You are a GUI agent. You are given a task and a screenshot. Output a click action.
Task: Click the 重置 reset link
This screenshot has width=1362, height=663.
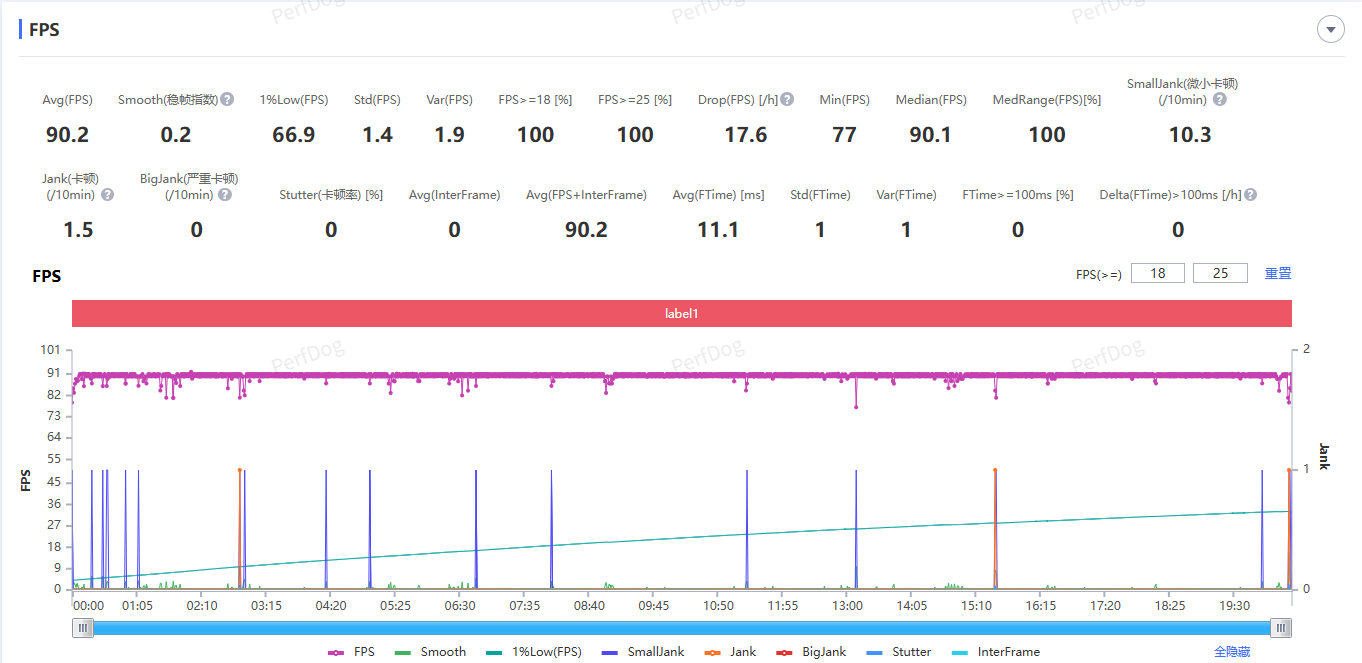tap(1278, 273)
